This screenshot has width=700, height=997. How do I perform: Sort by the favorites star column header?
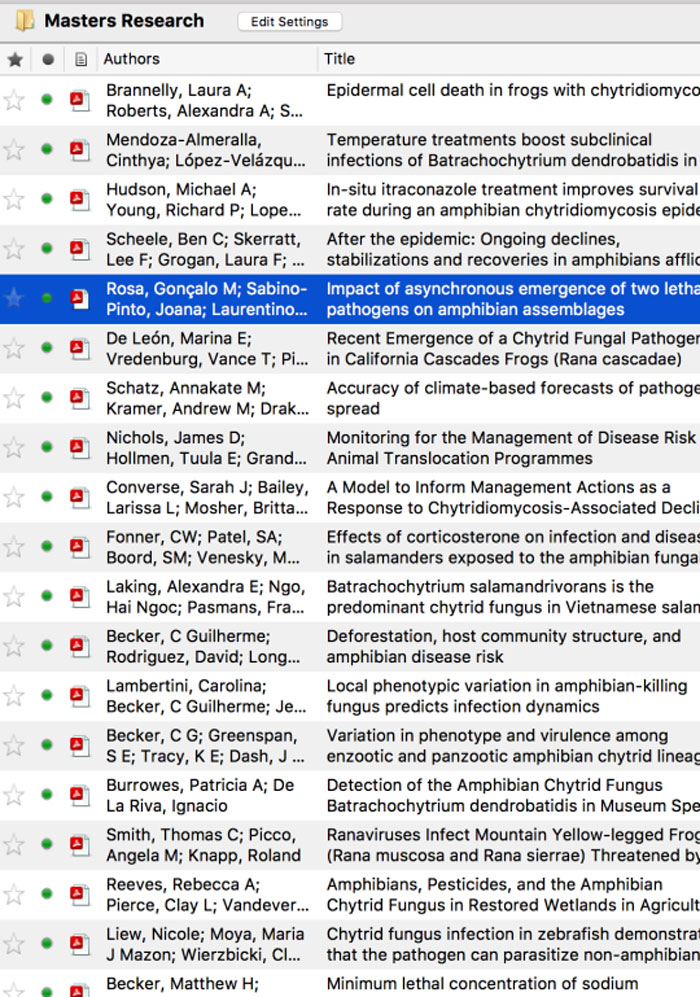click(14, 59)
